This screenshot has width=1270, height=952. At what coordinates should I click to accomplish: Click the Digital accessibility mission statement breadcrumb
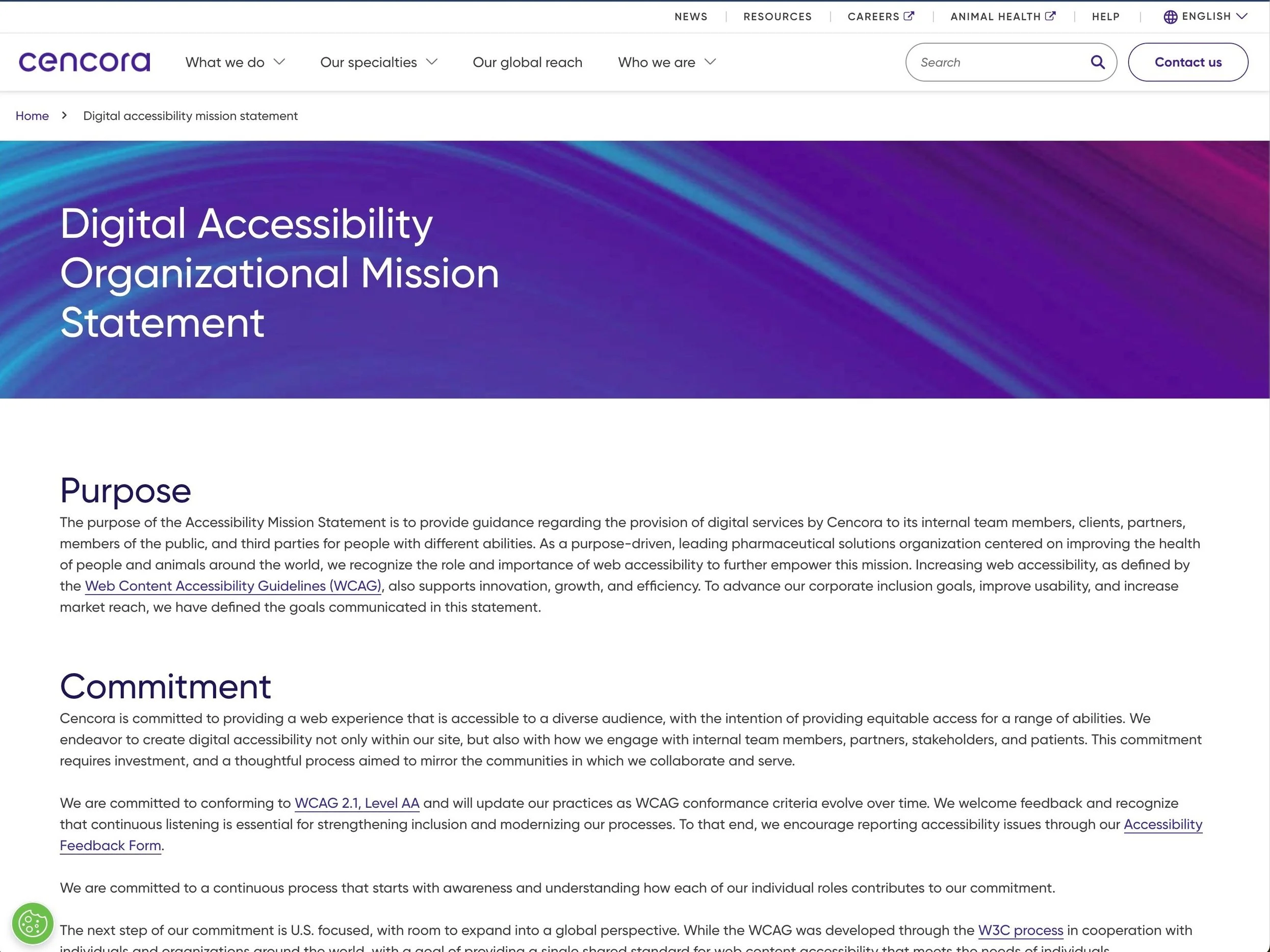pos(191,115)
